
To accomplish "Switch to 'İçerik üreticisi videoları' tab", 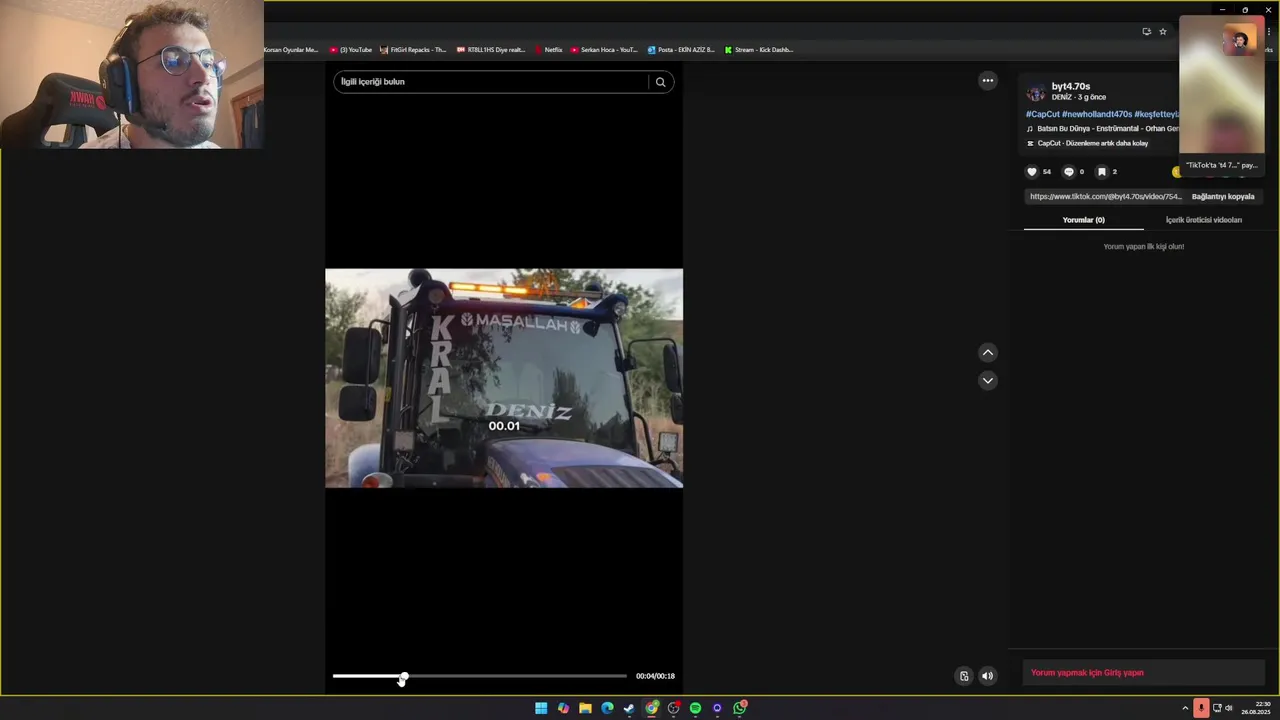I will tap(1203, 220).
